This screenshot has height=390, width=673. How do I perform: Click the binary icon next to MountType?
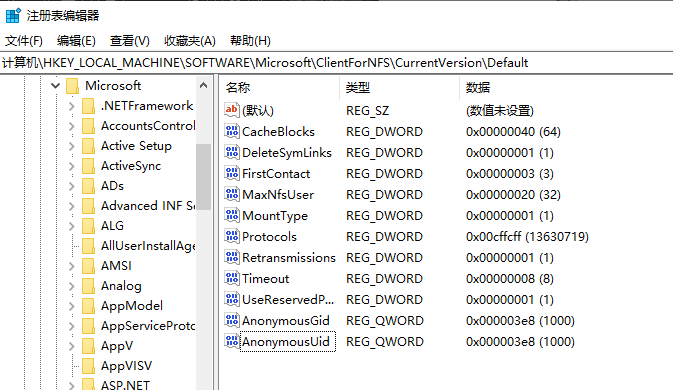(232, 215)
